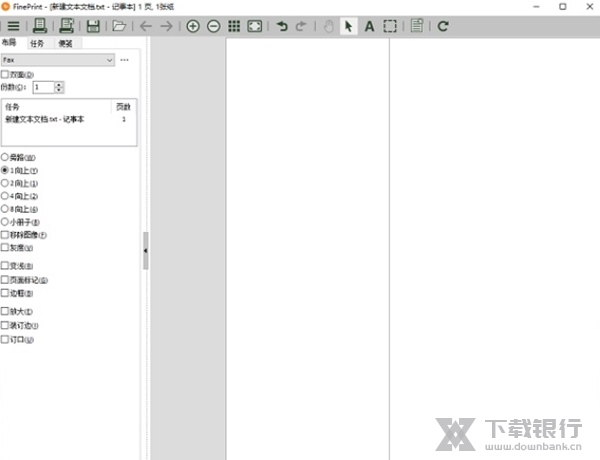
Task: Select the text tool letter A
Action: [x=369, y=26]
